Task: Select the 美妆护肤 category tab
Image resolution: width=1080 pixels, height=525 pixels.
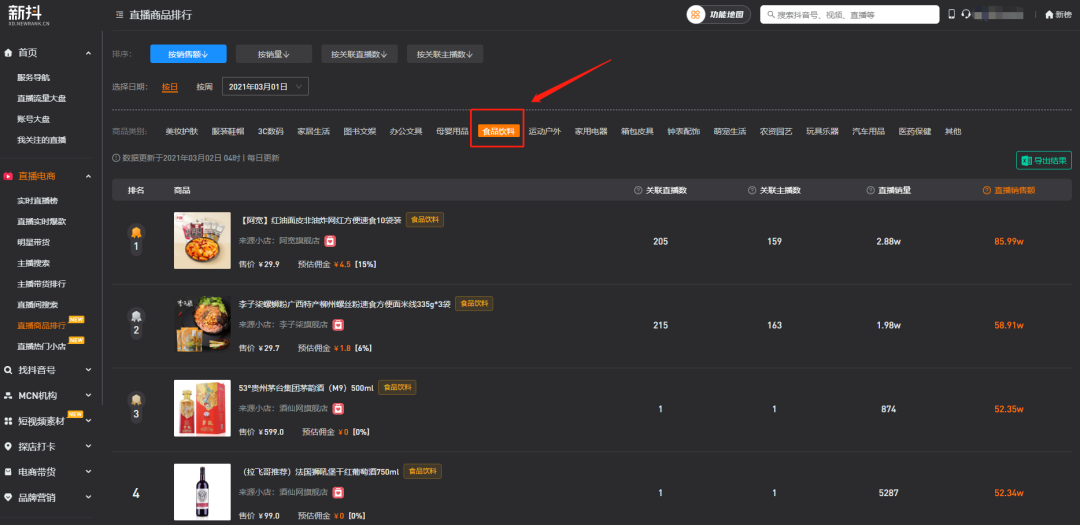Action: 181,131
